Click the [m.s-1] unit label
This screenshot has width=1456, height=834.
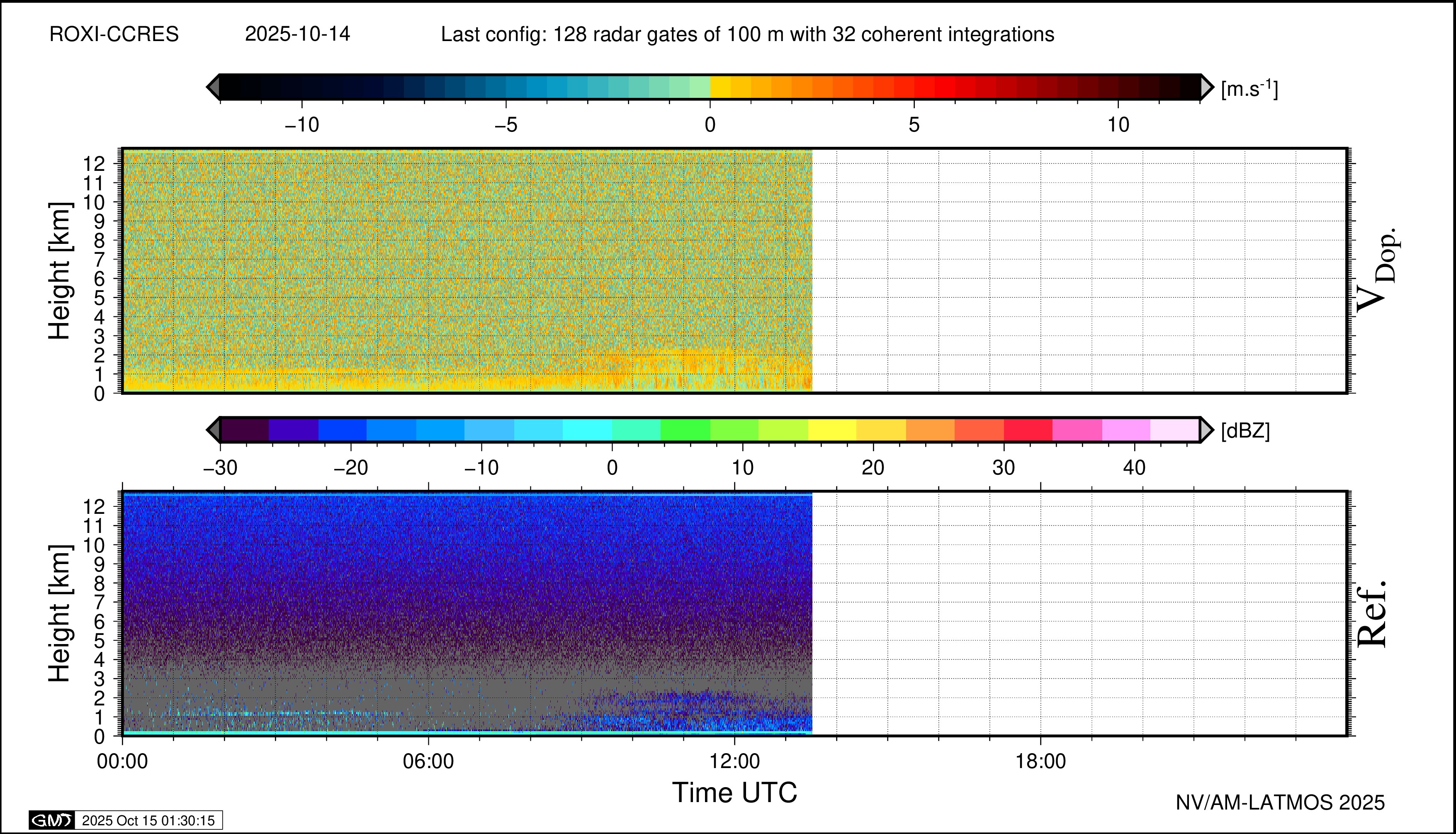[x=1249, y=89]
